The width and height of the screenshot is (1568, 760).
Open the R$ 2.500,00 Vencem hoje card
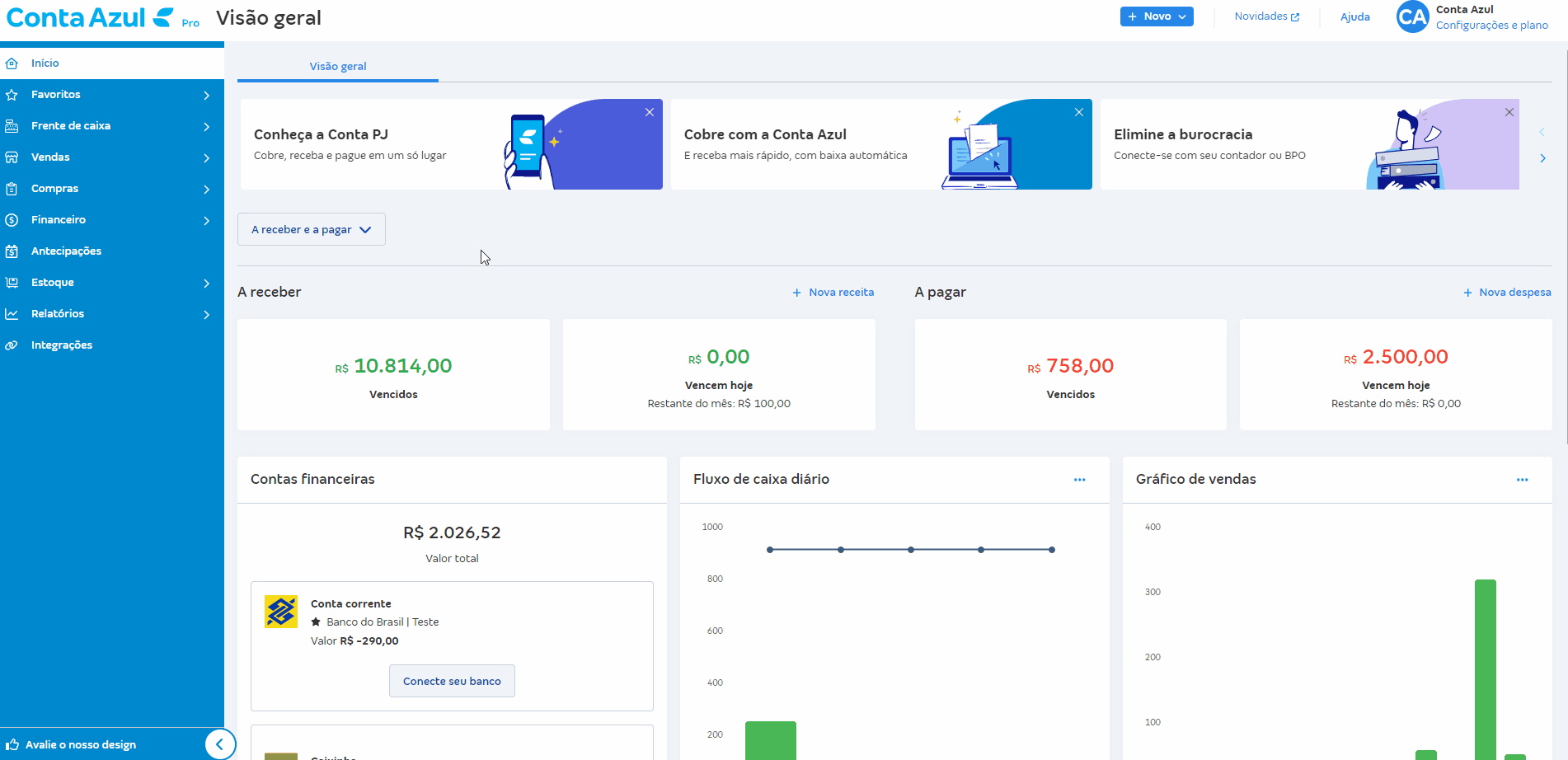(x=1396, y=375)
